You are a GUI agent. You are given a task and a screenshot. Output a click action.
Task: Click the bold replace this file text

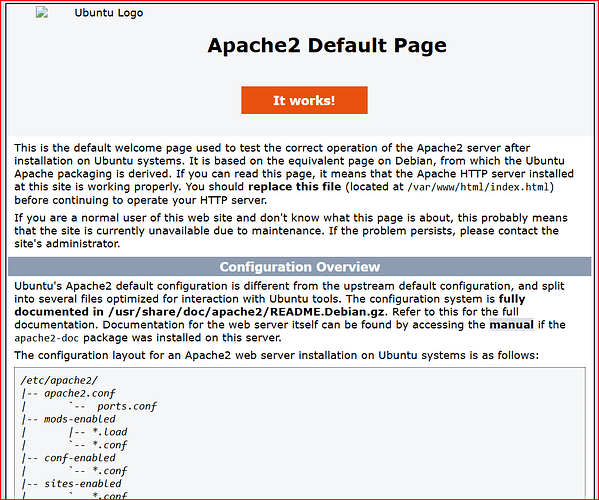pyautogui.click(x=295, y=187)
